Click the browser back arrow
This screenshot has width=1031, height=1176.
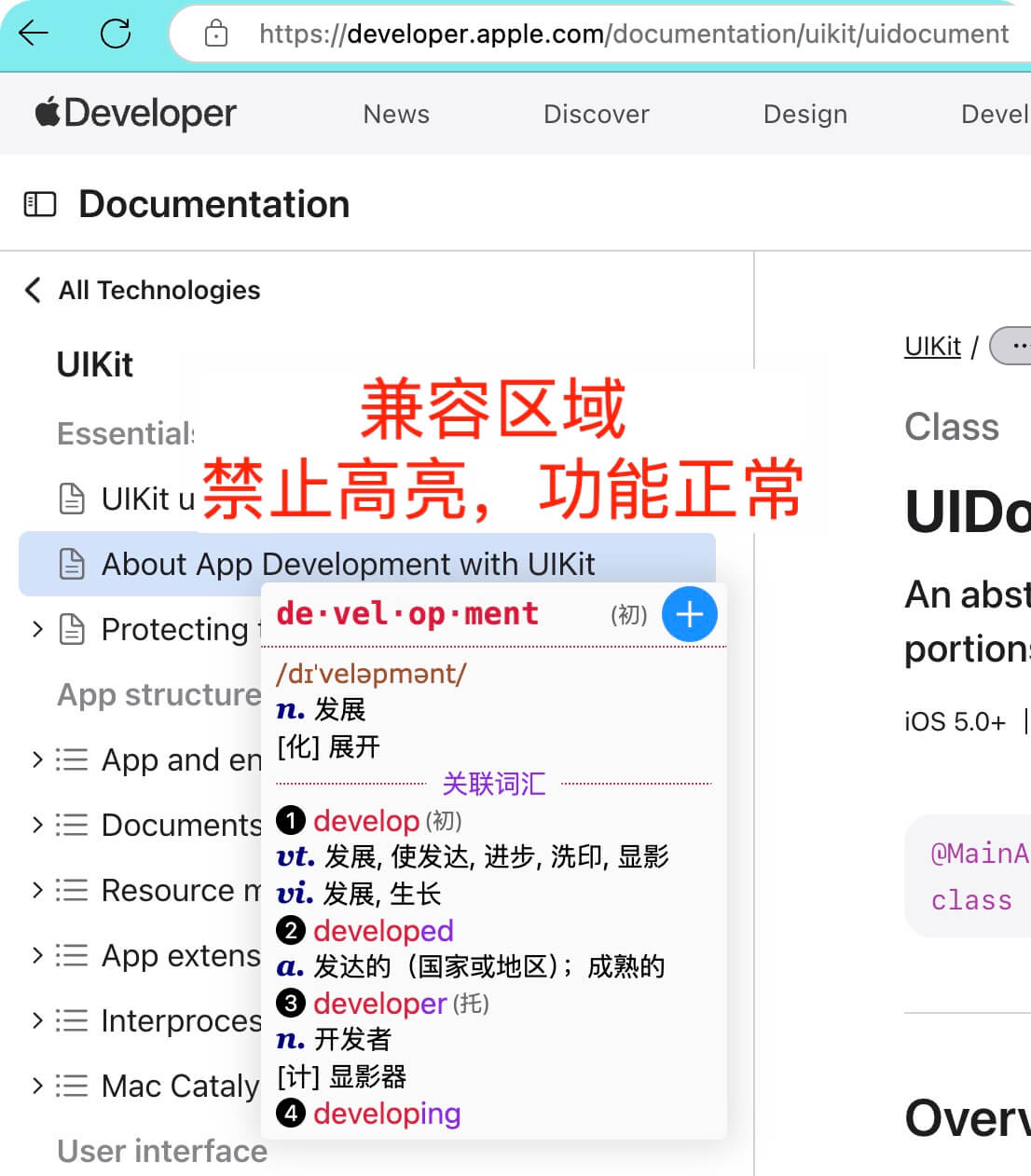point(34,34)
